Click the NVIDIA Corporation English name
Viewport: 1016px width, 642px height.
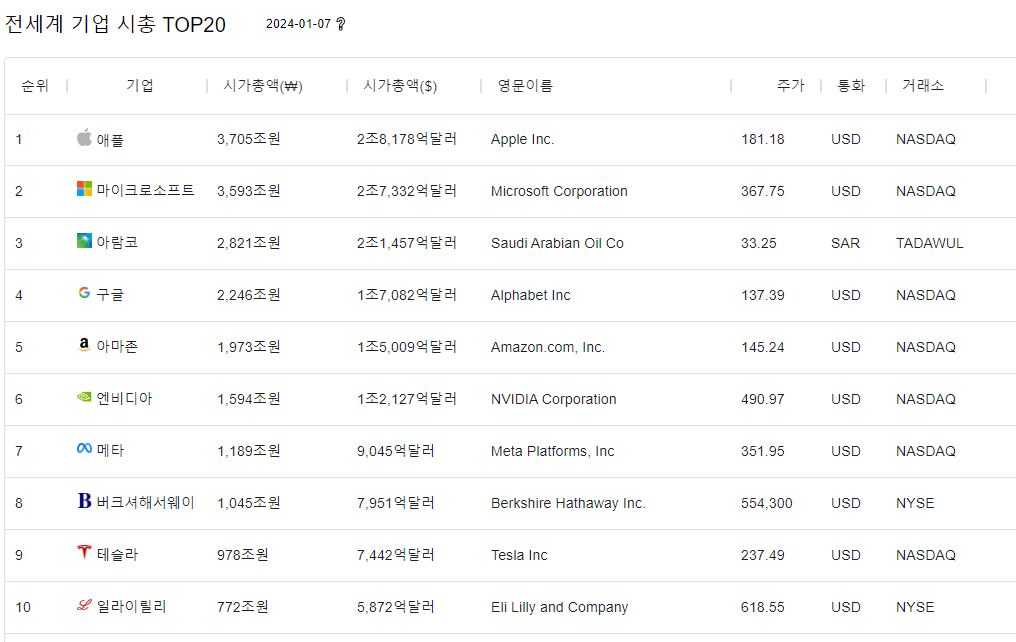point(553,399)
